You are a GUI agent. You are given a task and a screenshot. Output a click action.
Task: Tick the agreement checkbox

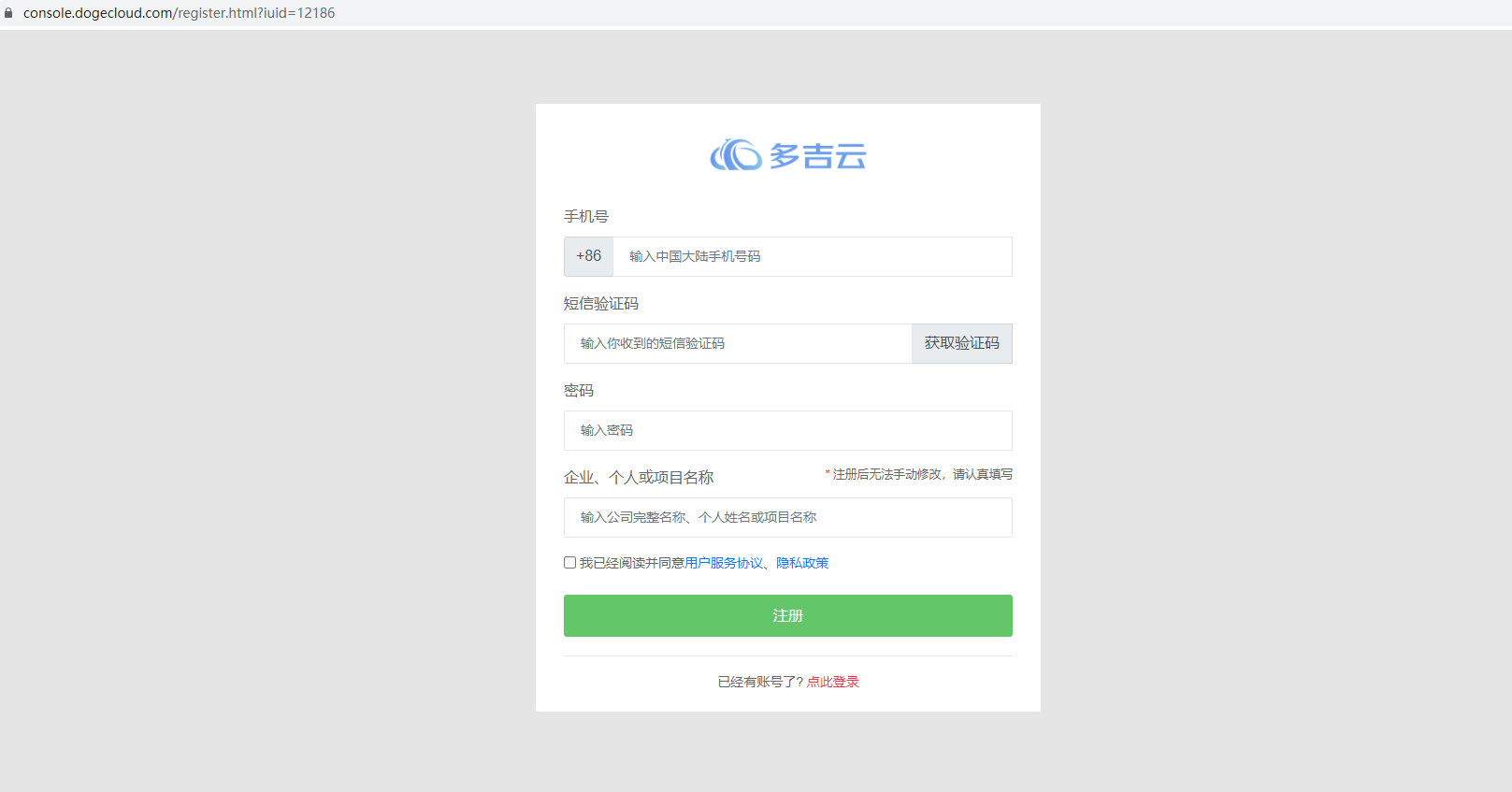point(569,563)
